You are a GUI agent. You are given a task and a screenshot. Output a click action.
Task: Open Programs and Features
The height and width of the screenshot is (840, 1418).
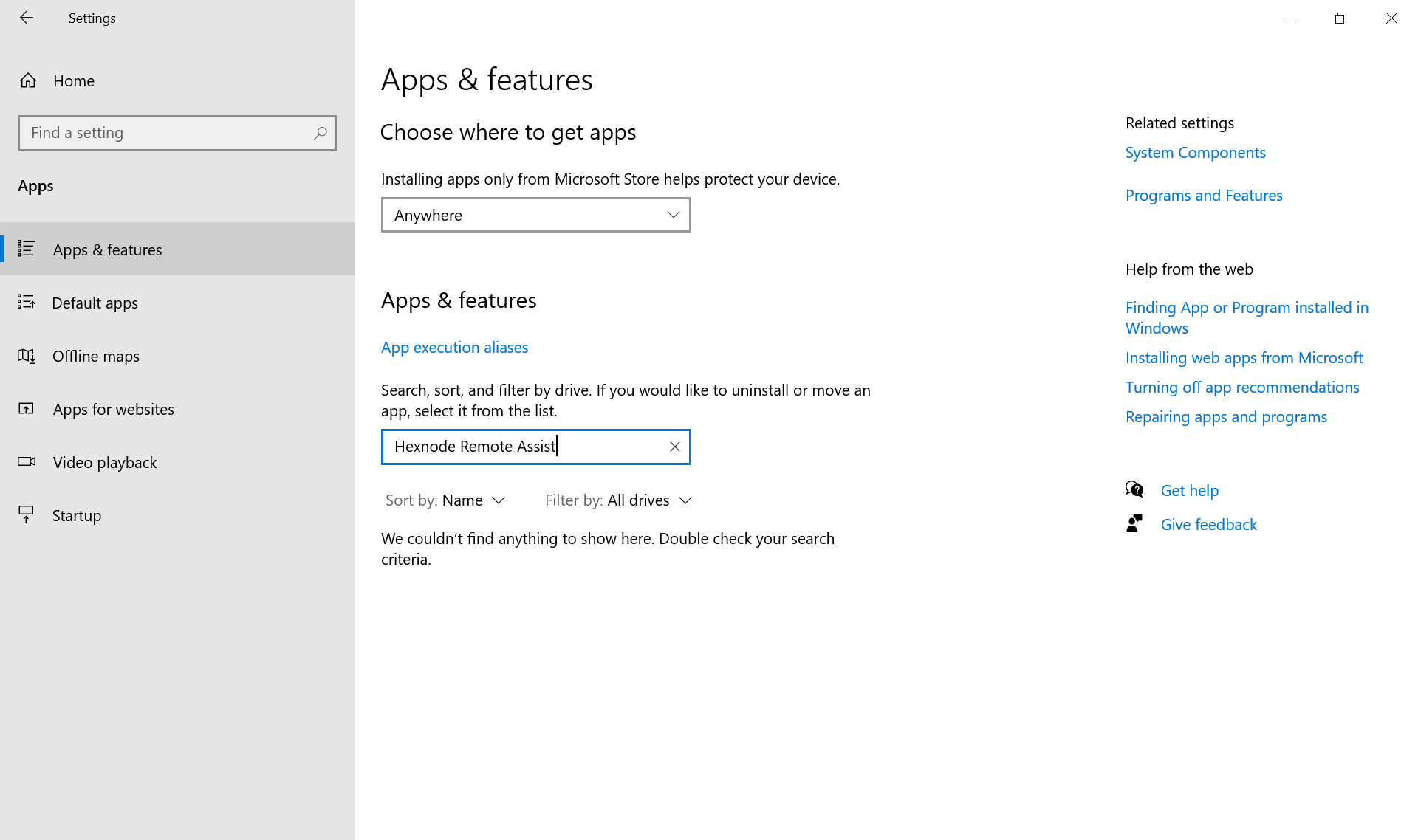pyautogui.click(x=1204, y=195)
